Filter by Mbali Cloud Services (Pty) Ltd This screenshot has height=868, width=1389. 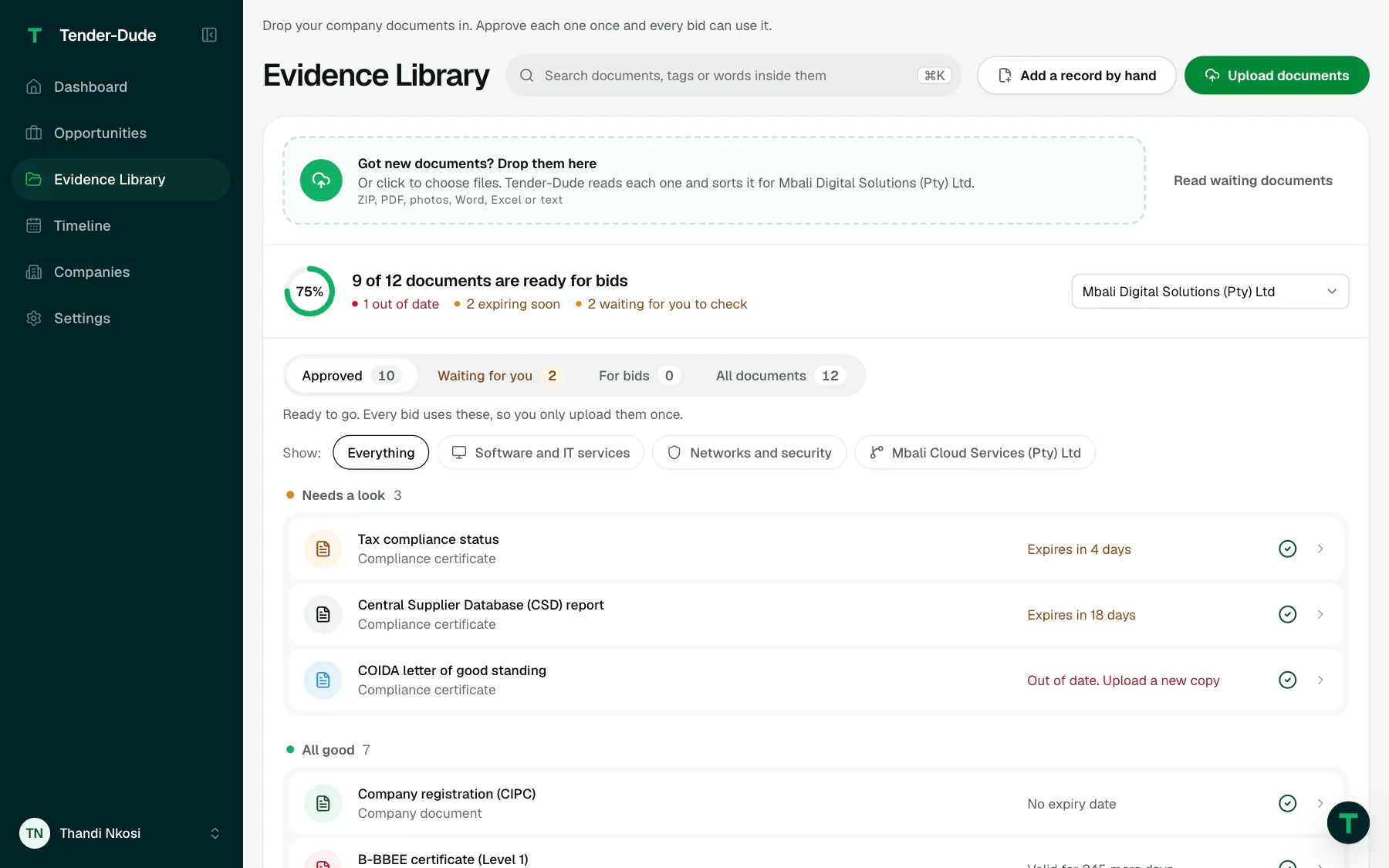point(975,453)
